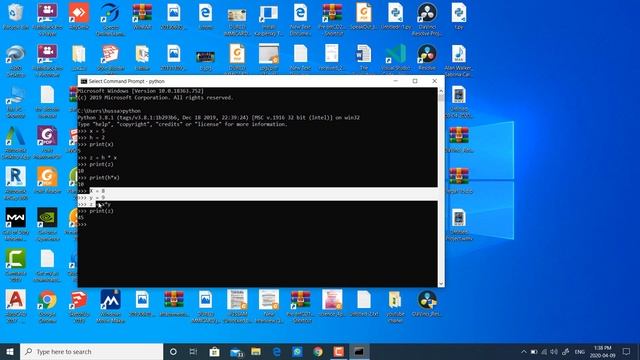Image resolution: width=640 pixels, height=360 pixels.
Task: Select the Command Prompt taskbar button
Action: pos(359,351)
